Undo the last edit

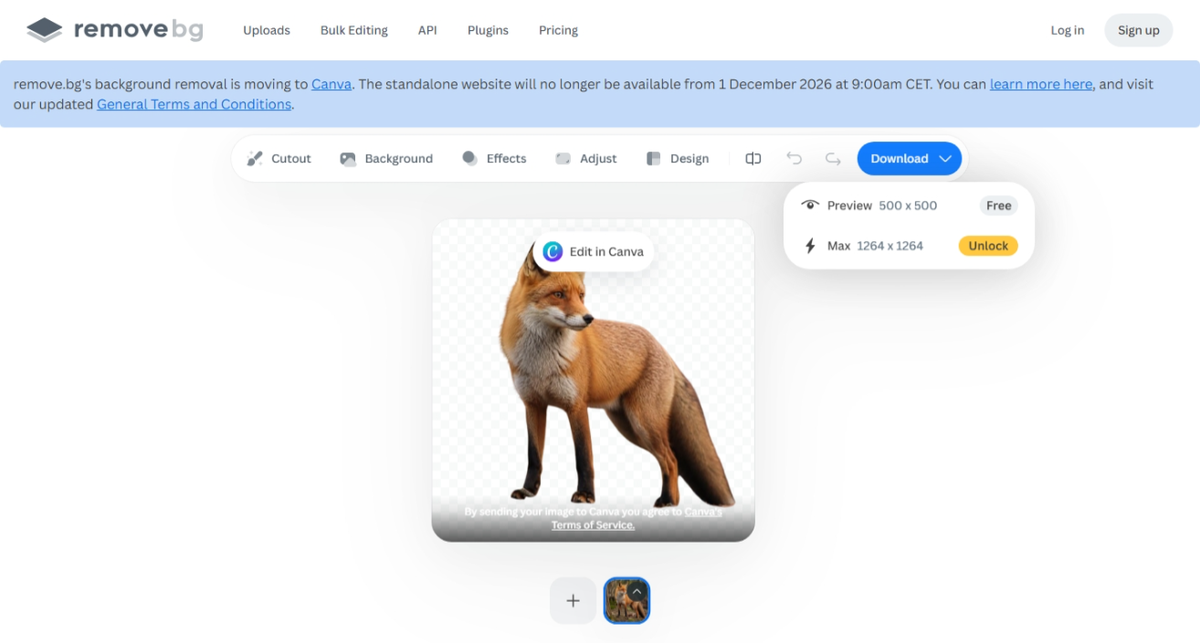794,158
